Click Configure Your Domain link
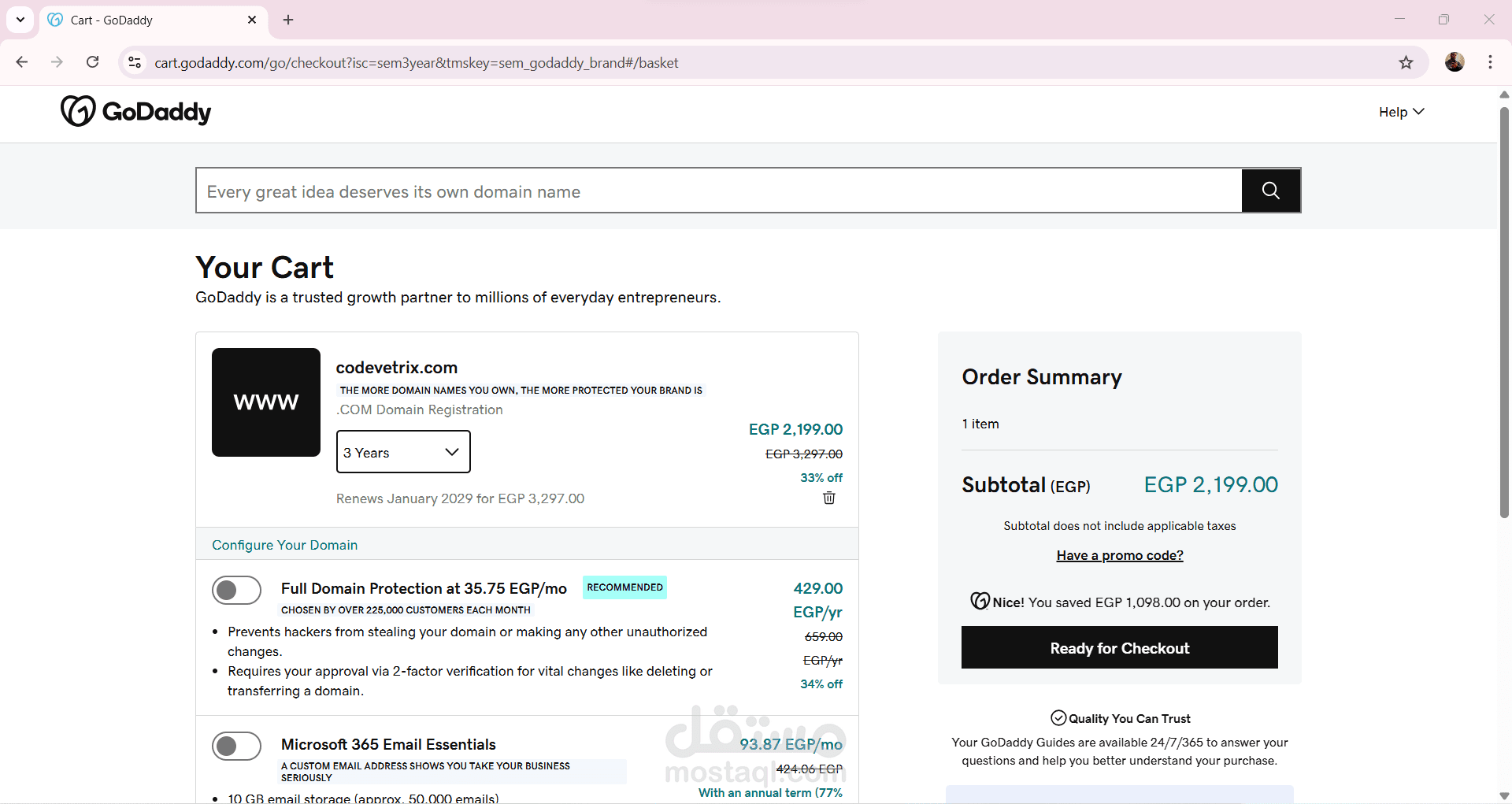 point(284,545)
